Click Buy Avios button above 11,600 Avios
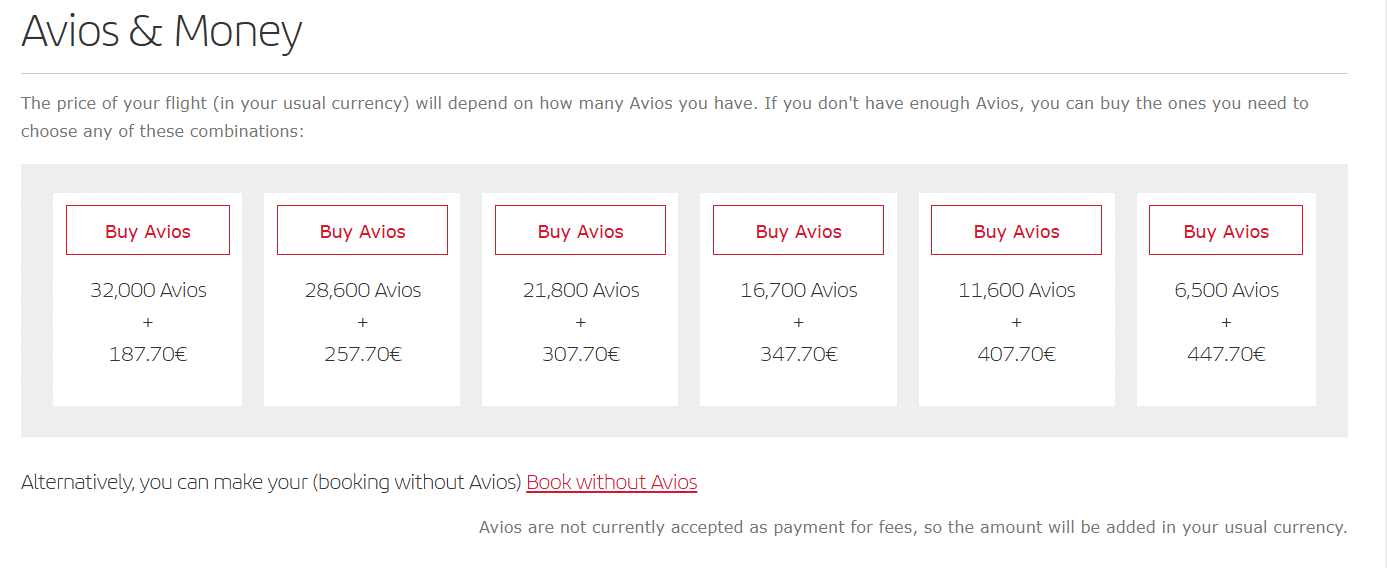The image size is (1387, 568). pos(1016,230)
